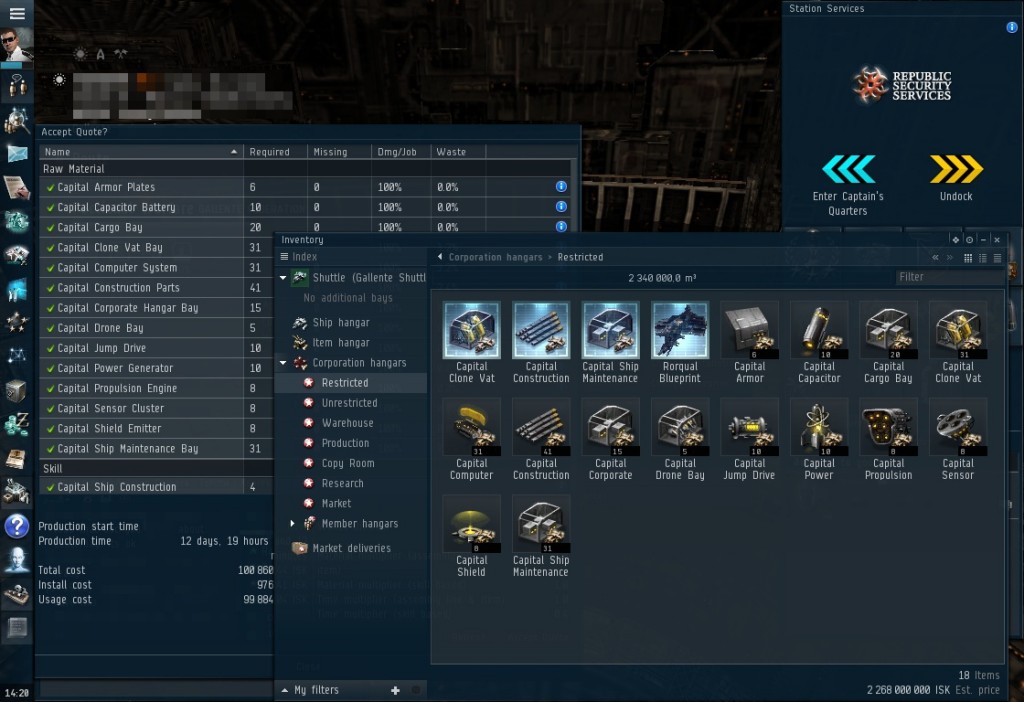
Task: Select the Capital Jump Drive item
Action: point(749,439)
